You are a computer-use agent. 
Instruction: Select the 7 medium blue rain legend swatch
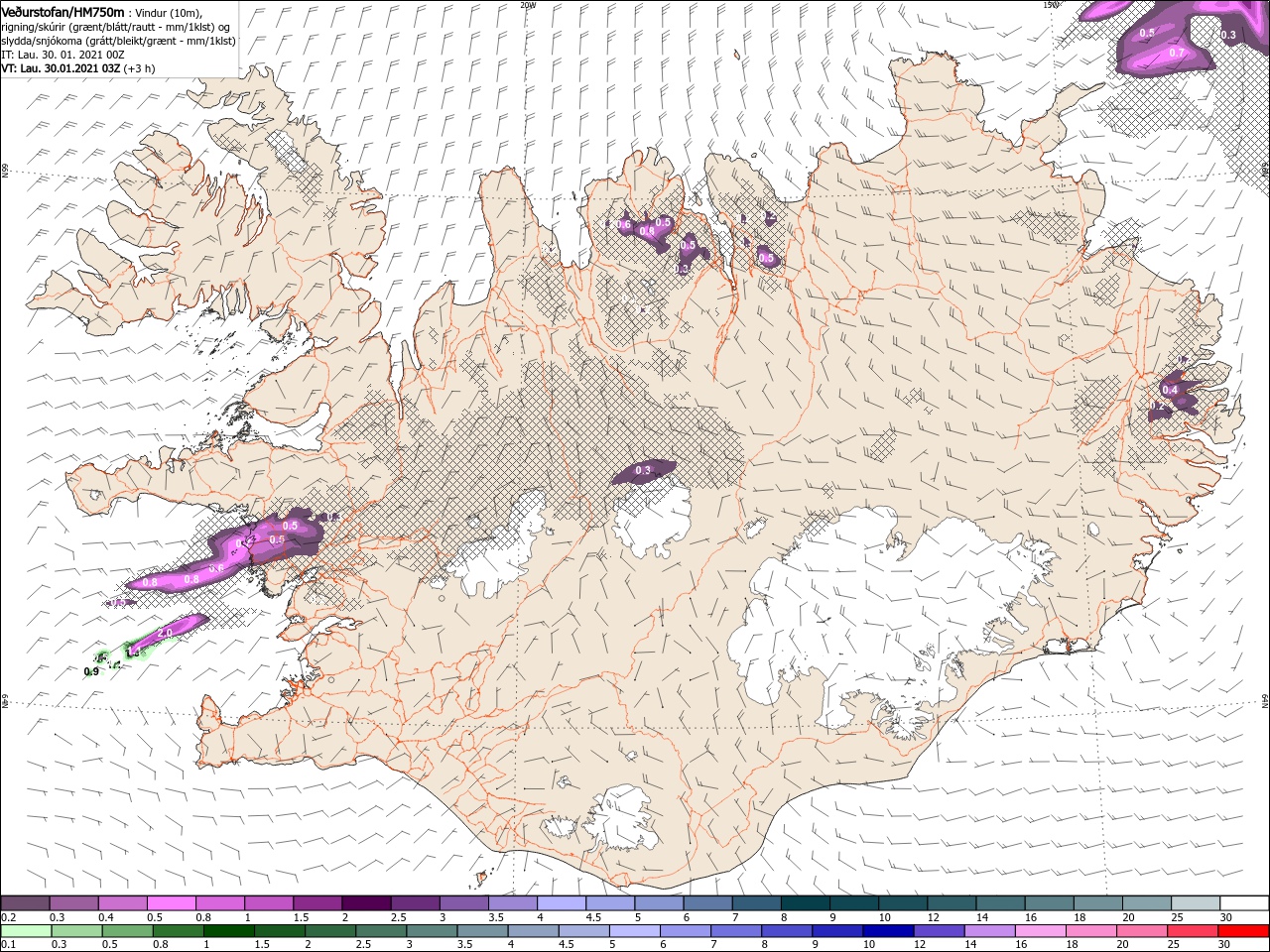[x=735, y=931]
